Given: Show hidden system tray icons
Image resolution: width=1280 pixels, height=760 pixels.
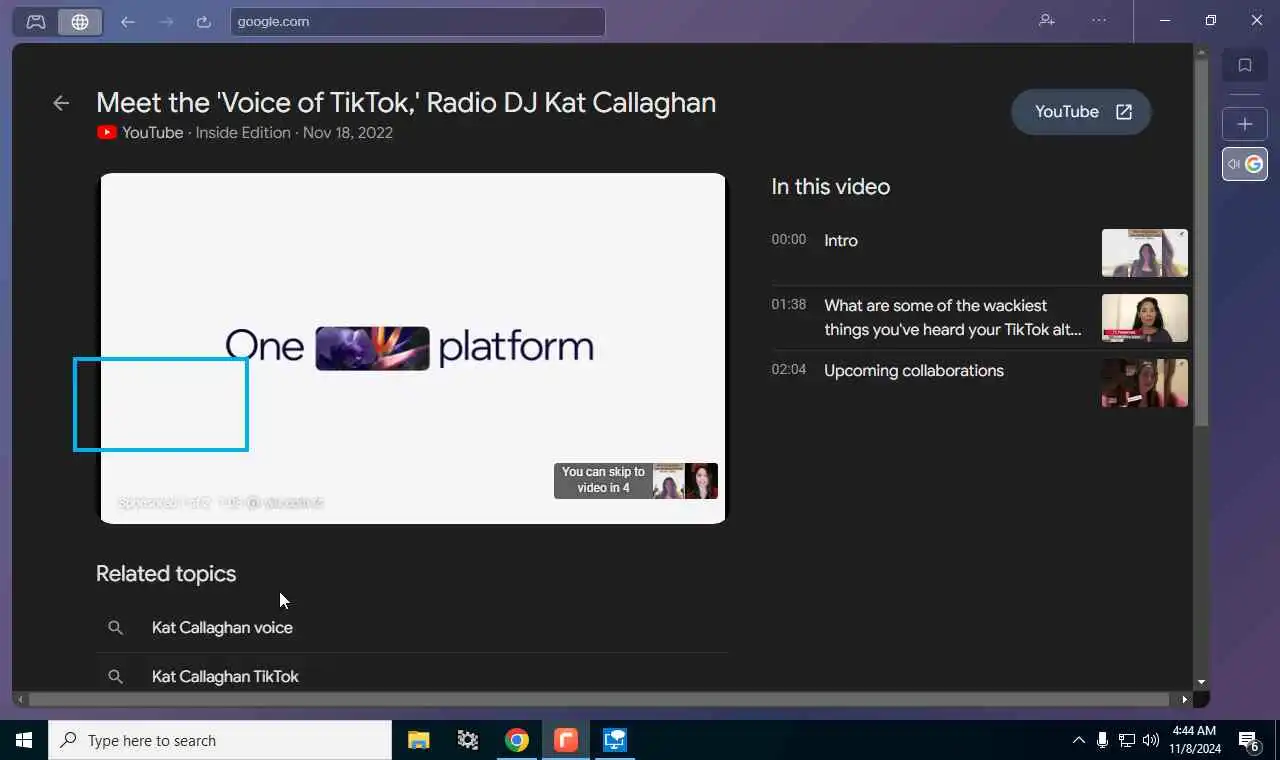Looking at the screenshot, I should (x=1078, y=740).
